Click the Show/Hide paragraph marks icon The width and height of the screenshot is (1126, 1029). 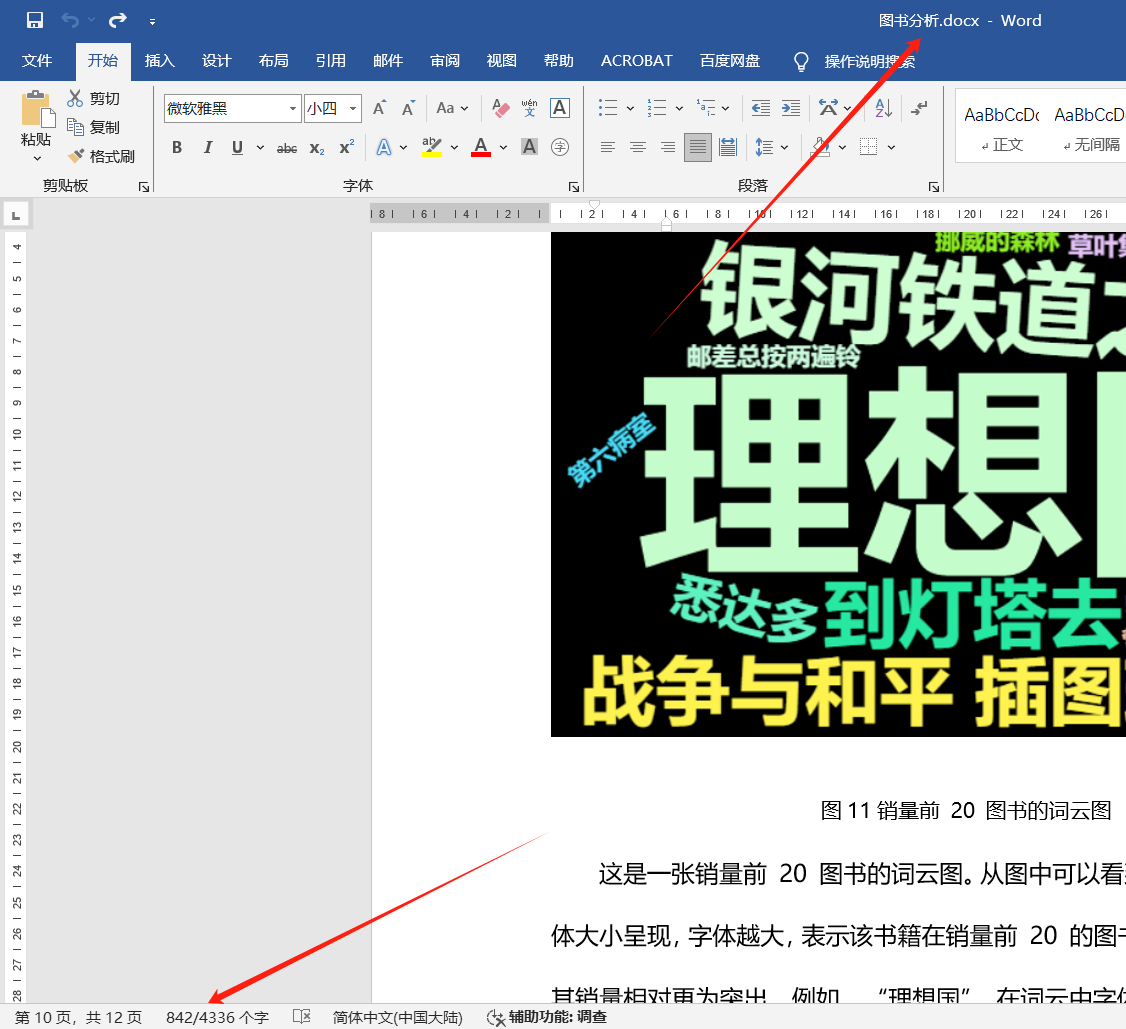920,108
